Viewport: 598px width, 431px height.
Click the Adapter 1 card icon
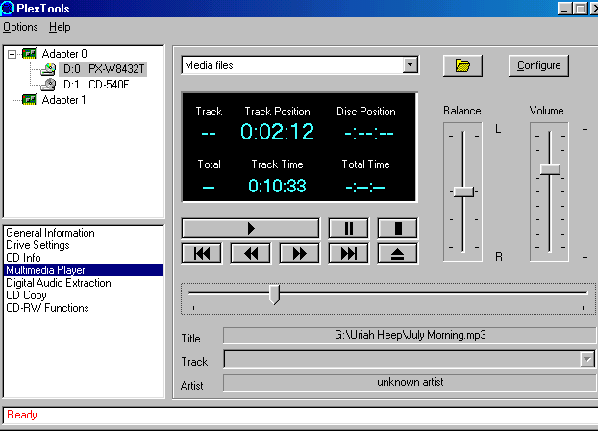pyautogui.click(x=29, y=100)
